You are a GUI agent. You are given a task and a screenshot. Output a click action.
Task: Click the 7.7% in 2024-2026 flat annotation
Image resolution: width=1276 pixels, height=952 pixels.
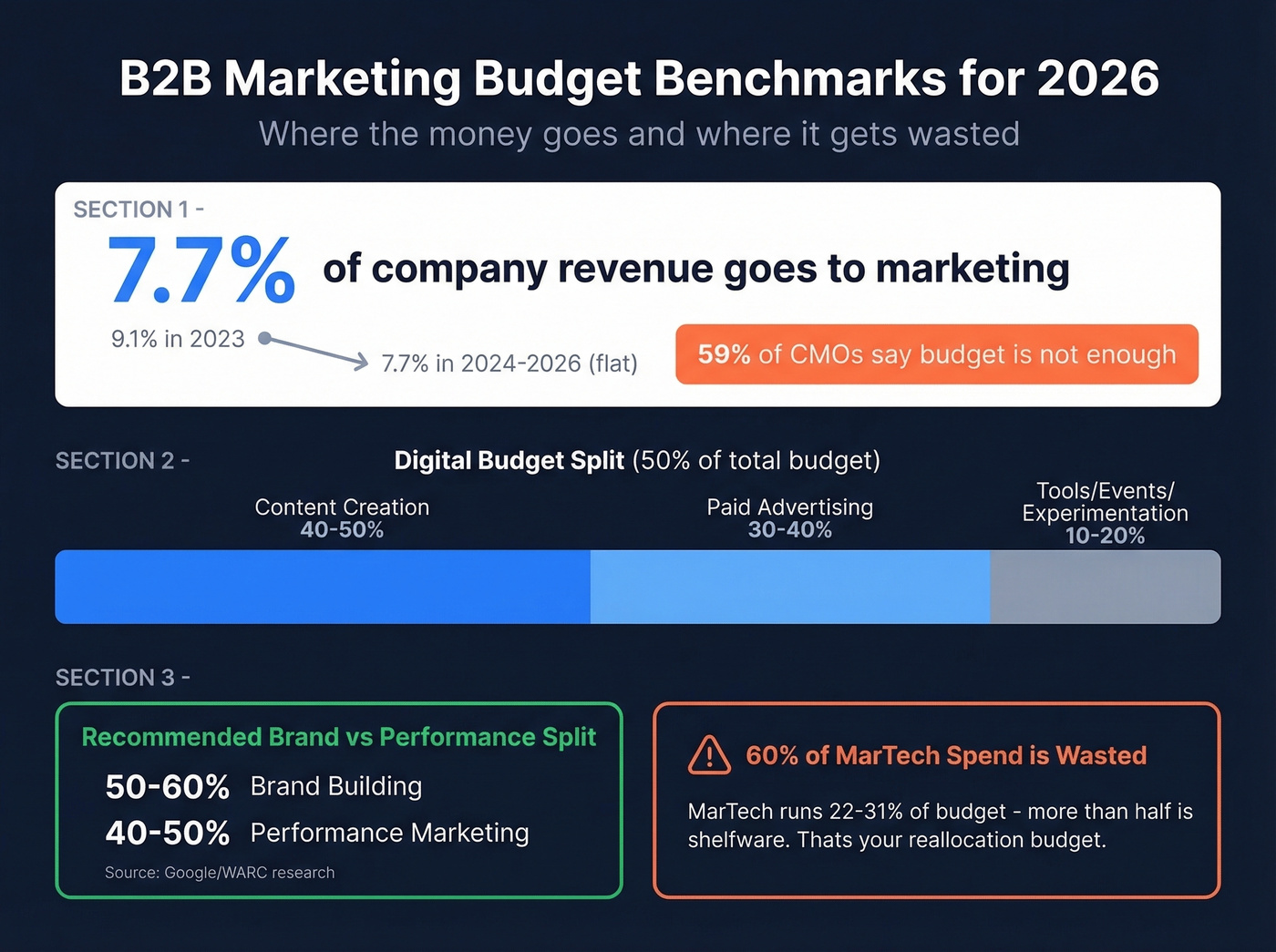click(508, 363)
